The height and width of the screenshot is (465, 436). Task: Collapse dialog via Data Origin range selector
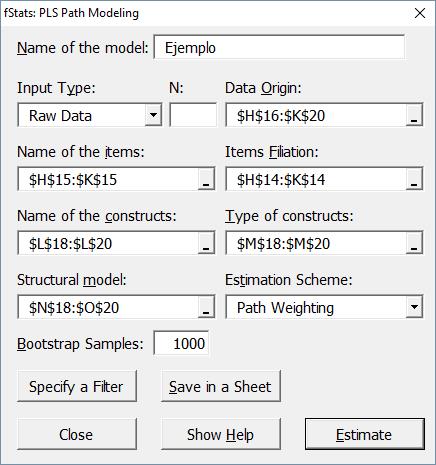pos(414,115)
